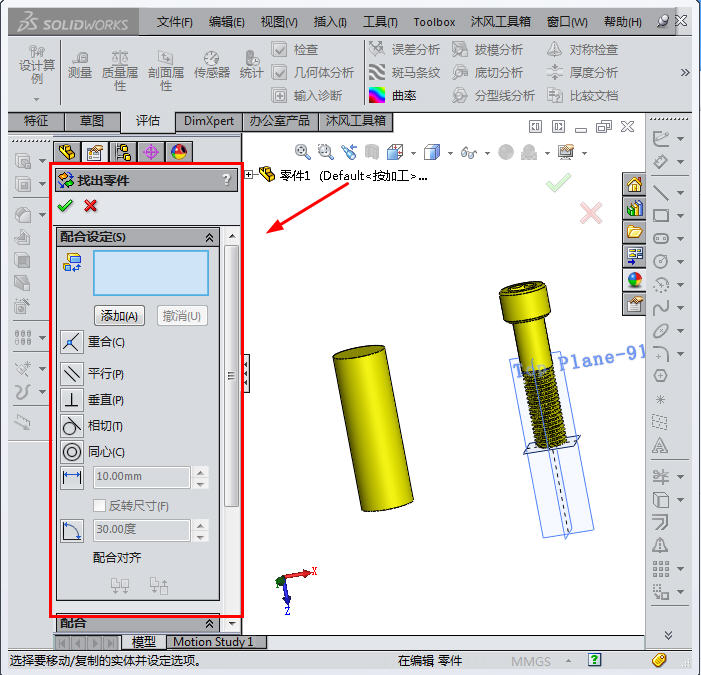Collapse the Mate Settings (配合设定) section
Viewport: 701px width, 675px height.
pyautogui.click(x=209, y=237)
